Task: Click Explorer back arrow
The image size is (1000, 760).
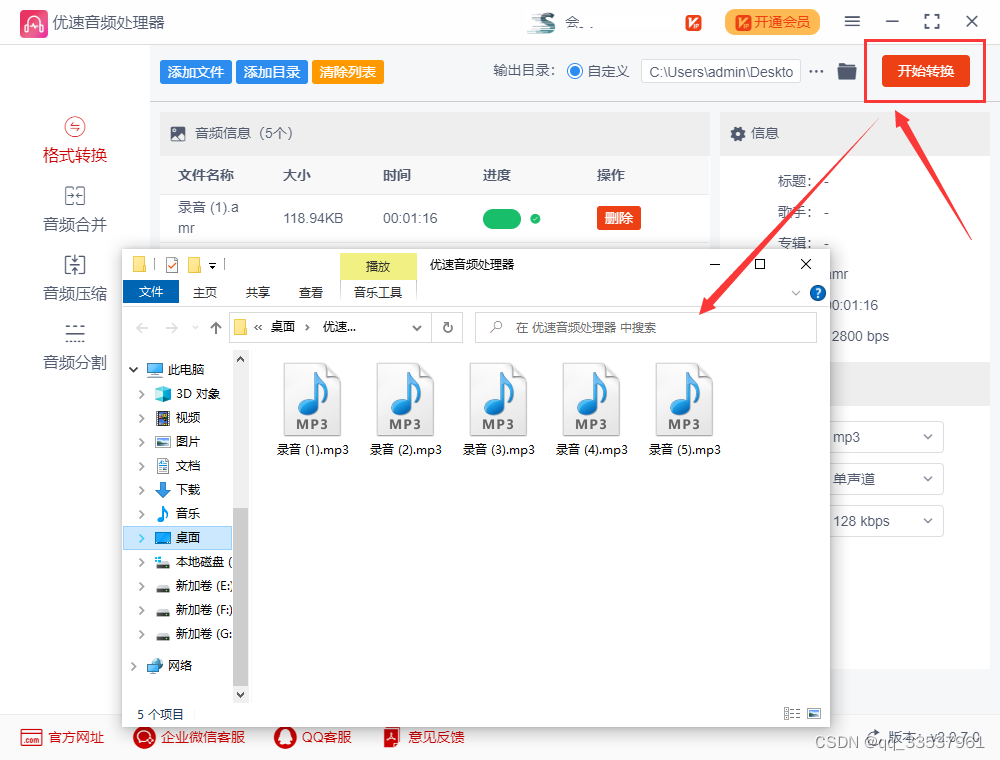Action: pyautogui.click(x=142, y=328)
